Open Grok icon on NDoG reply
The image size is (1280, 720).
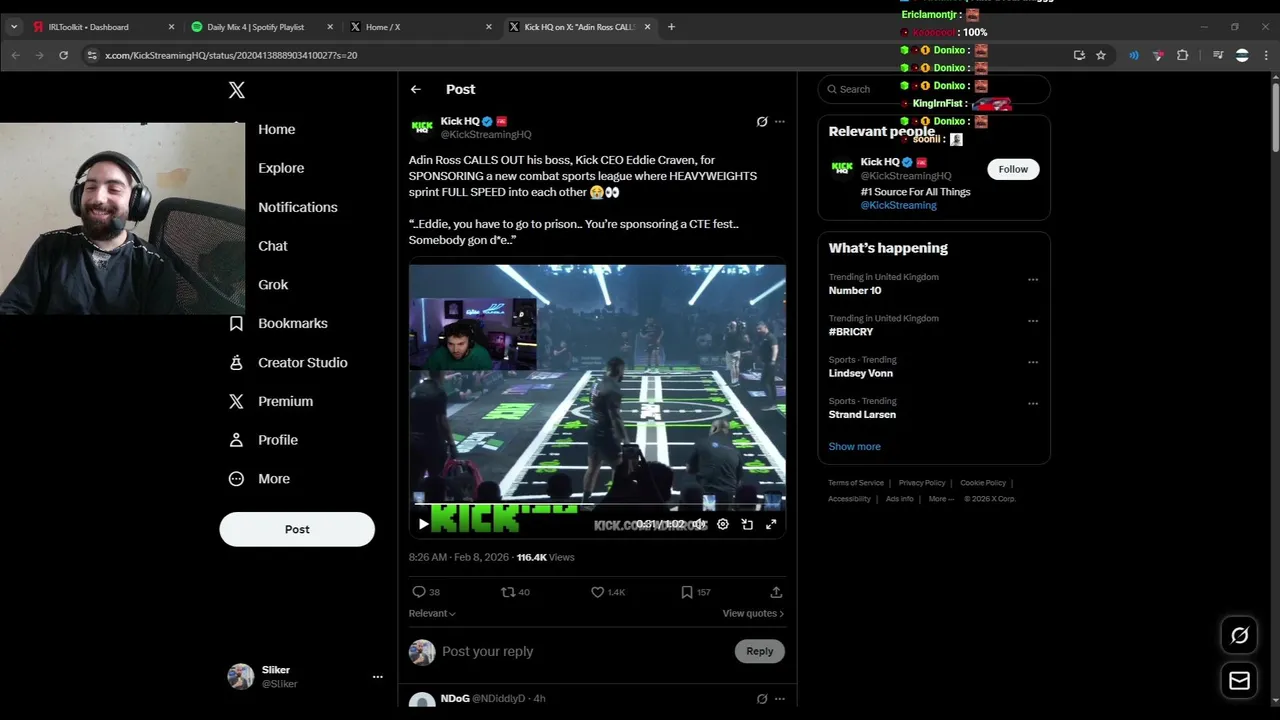762,699
